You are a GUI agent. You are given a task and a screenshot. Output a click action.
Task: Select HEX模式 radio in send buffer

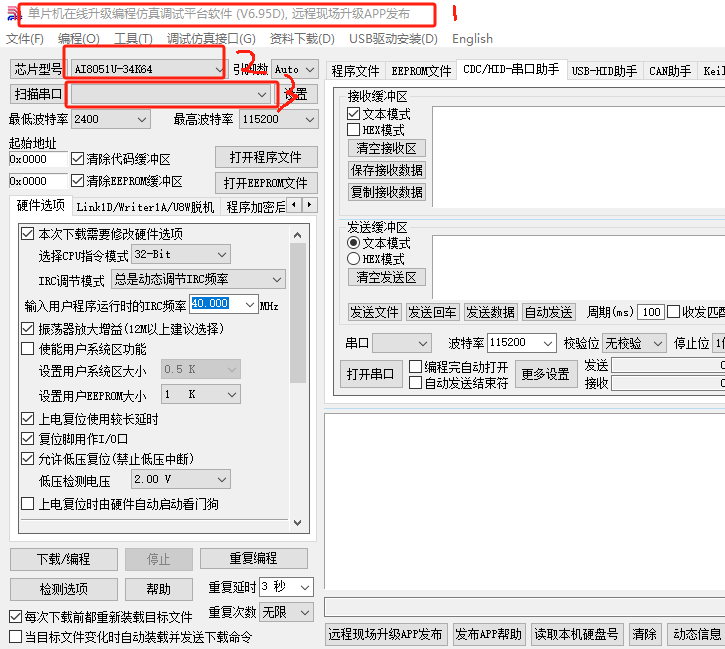353,258
